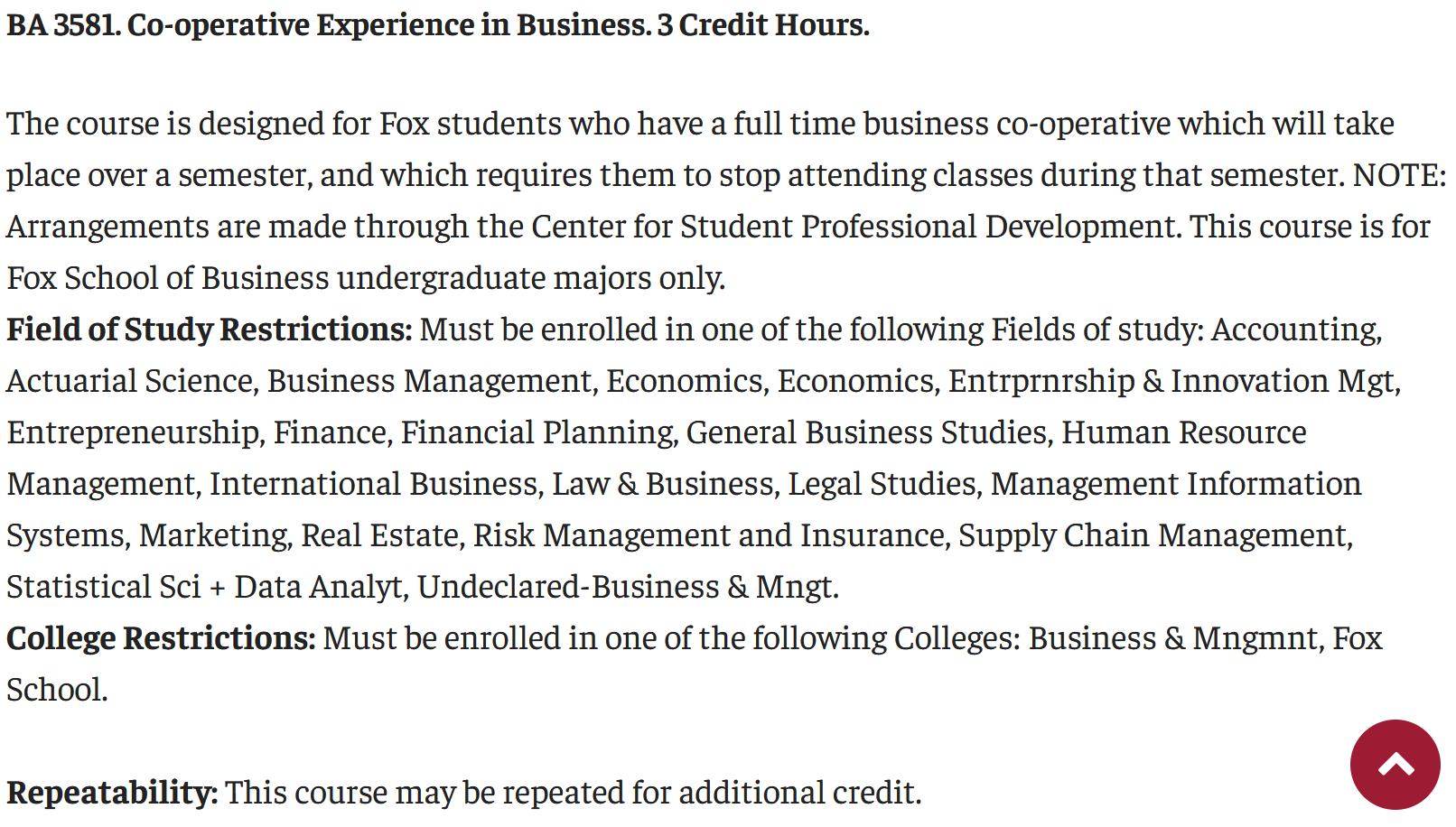Click 'Human Resource' field of study text
This screenshot has height=827, width=1456.
point(1183,432)
